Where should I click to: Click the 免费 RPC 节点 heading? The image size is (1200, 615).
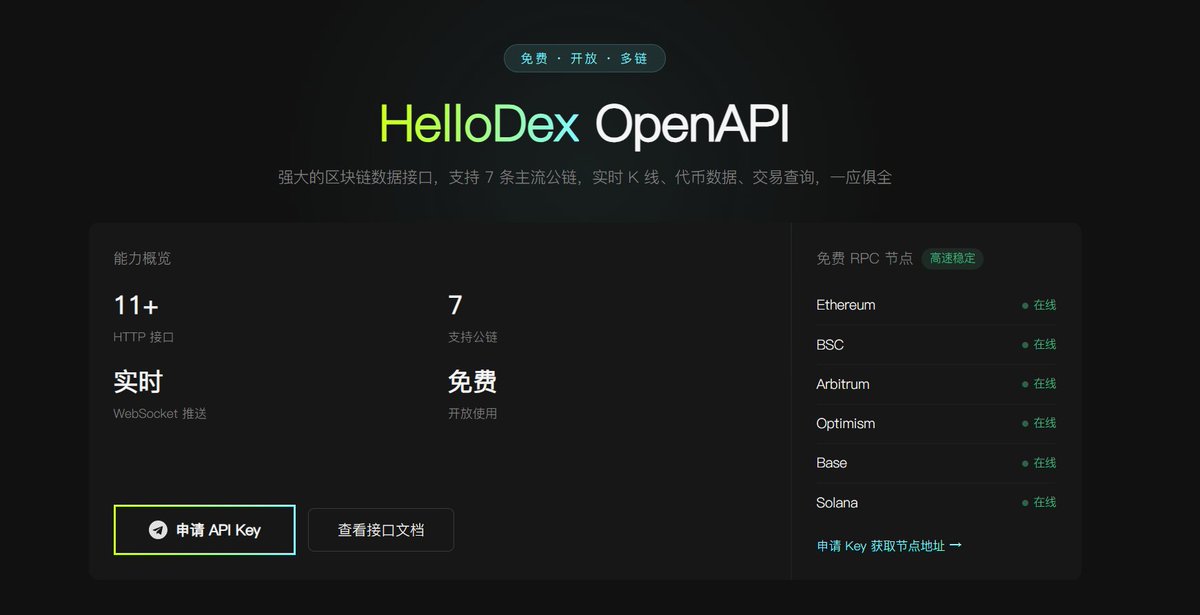click(x=864, y=258)
